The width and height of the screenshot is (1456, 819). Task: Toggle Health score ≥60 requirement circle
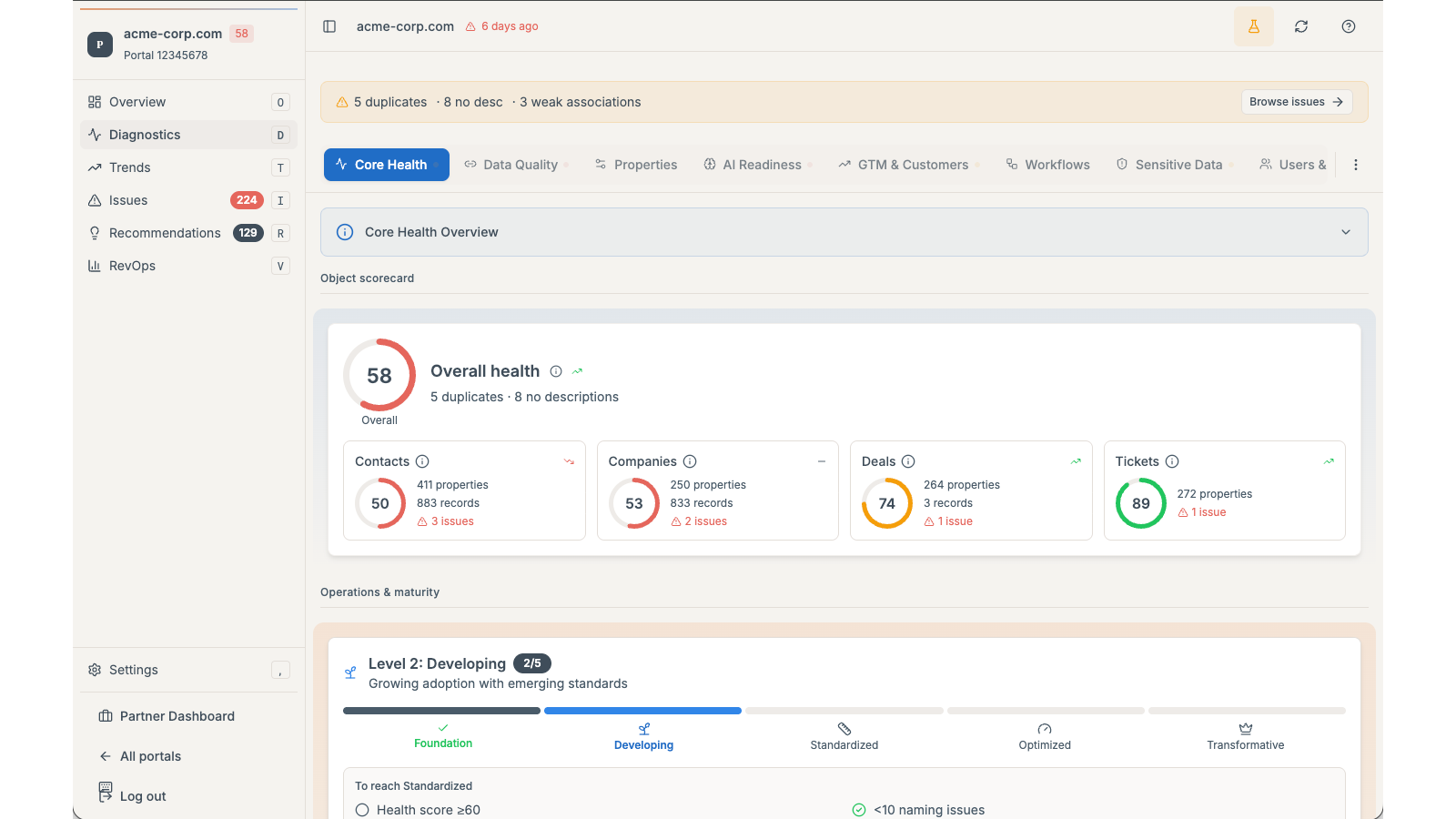click(x=362, y=810)
